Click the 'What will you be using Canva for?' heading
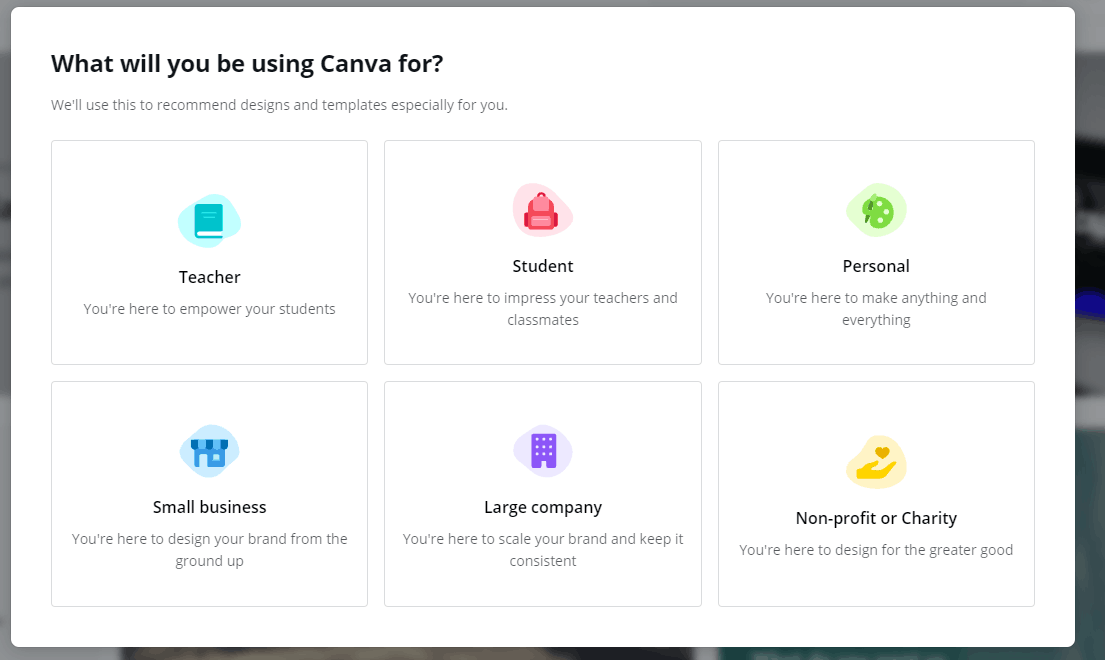 [x=247, y=64]
